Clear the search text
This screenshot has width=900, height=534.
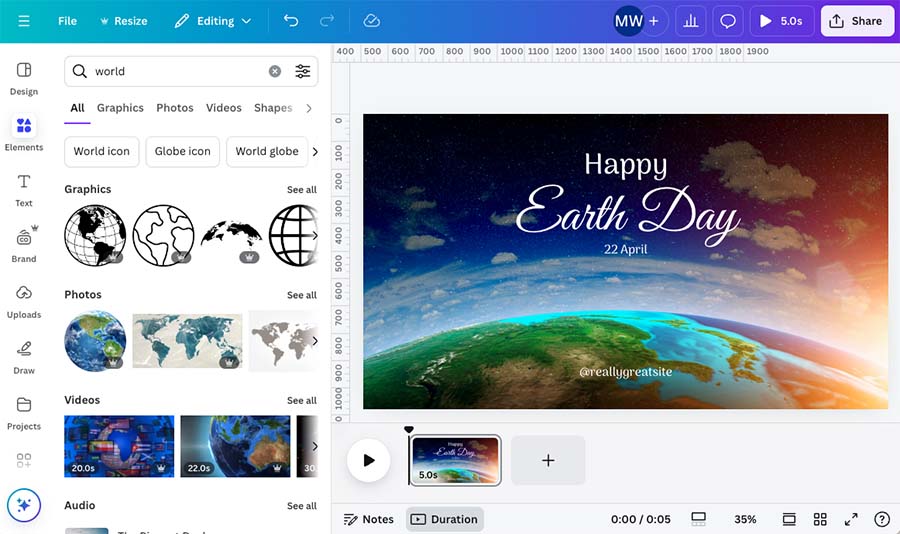click(x=275, y=71)
